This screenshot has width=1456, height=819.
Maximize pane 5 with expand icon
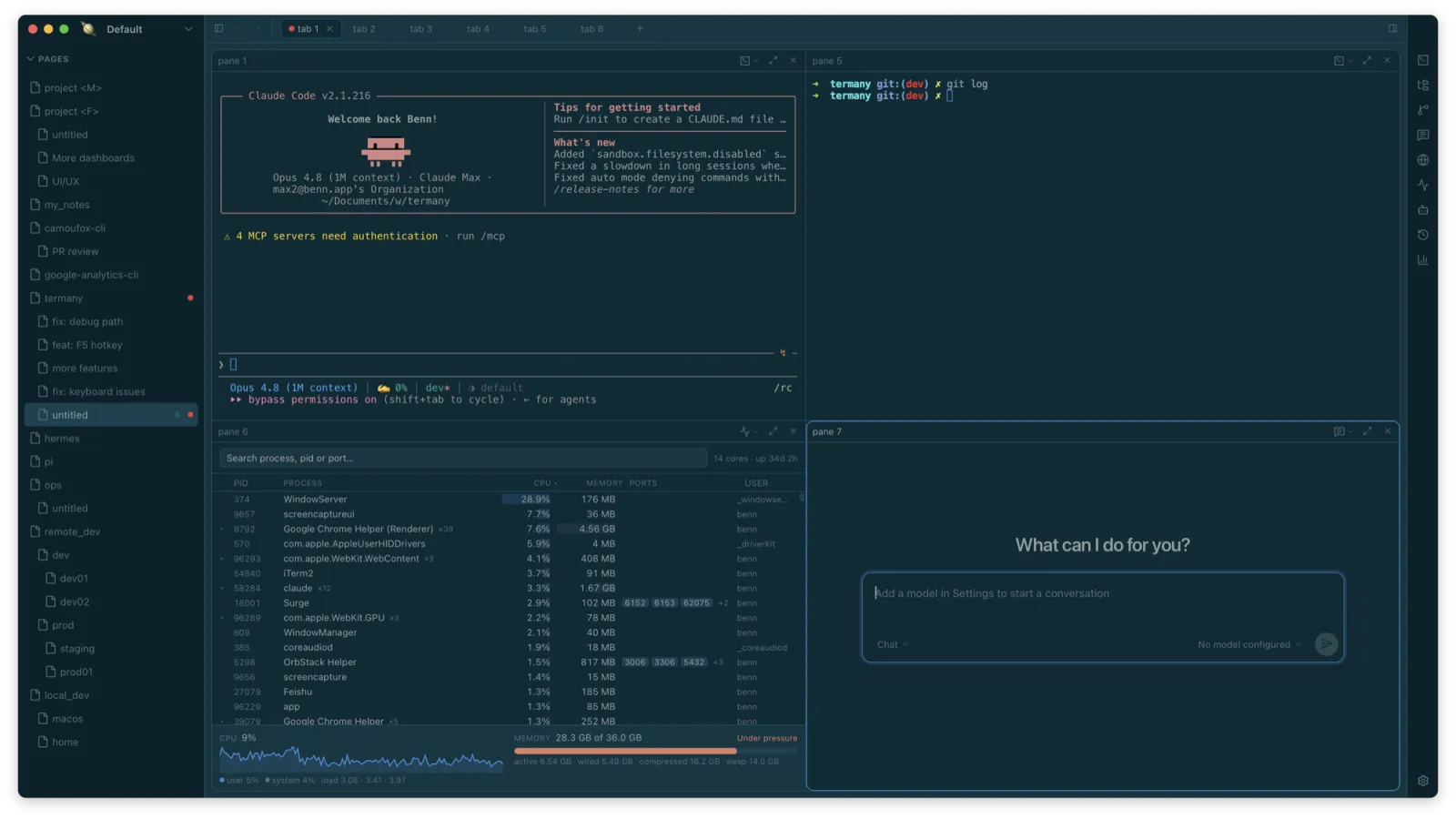(x=1367, y=61)
